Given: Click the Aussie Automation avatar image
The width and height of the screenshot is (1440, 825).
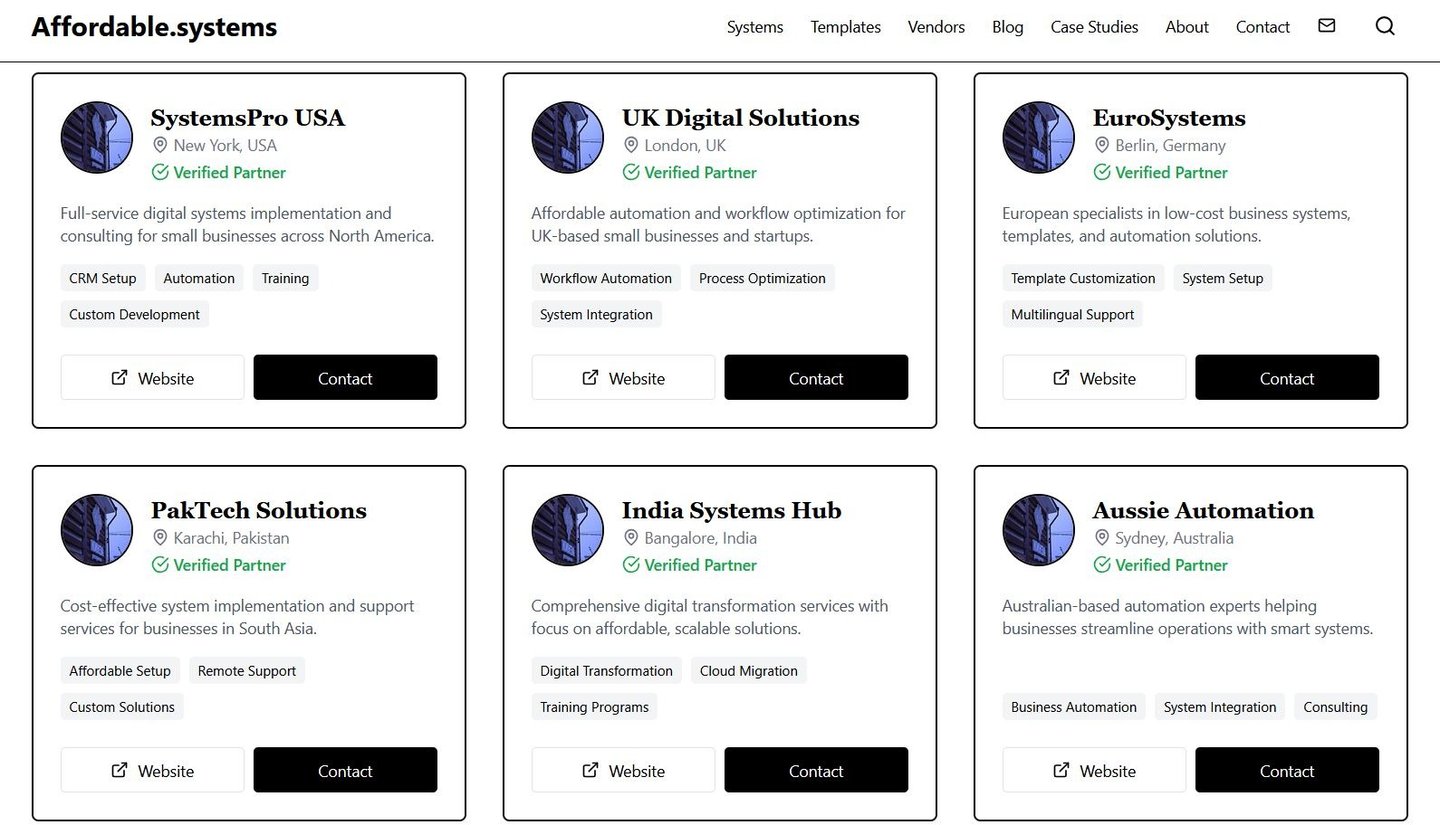Looking at the screenshot, I should [1039, 530].
